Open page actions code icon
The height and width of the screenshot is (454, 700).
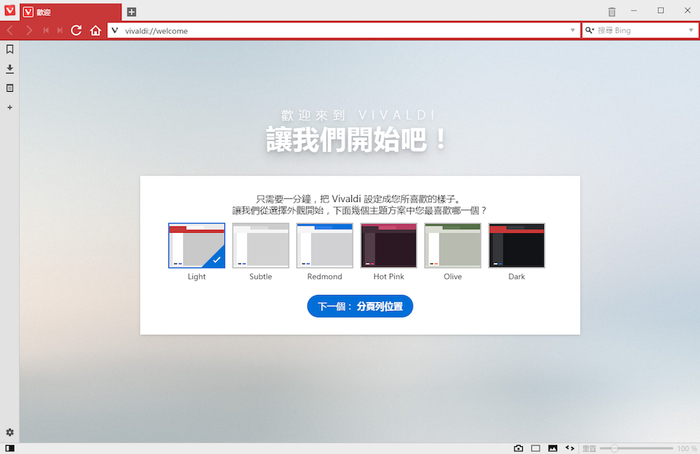570,448
